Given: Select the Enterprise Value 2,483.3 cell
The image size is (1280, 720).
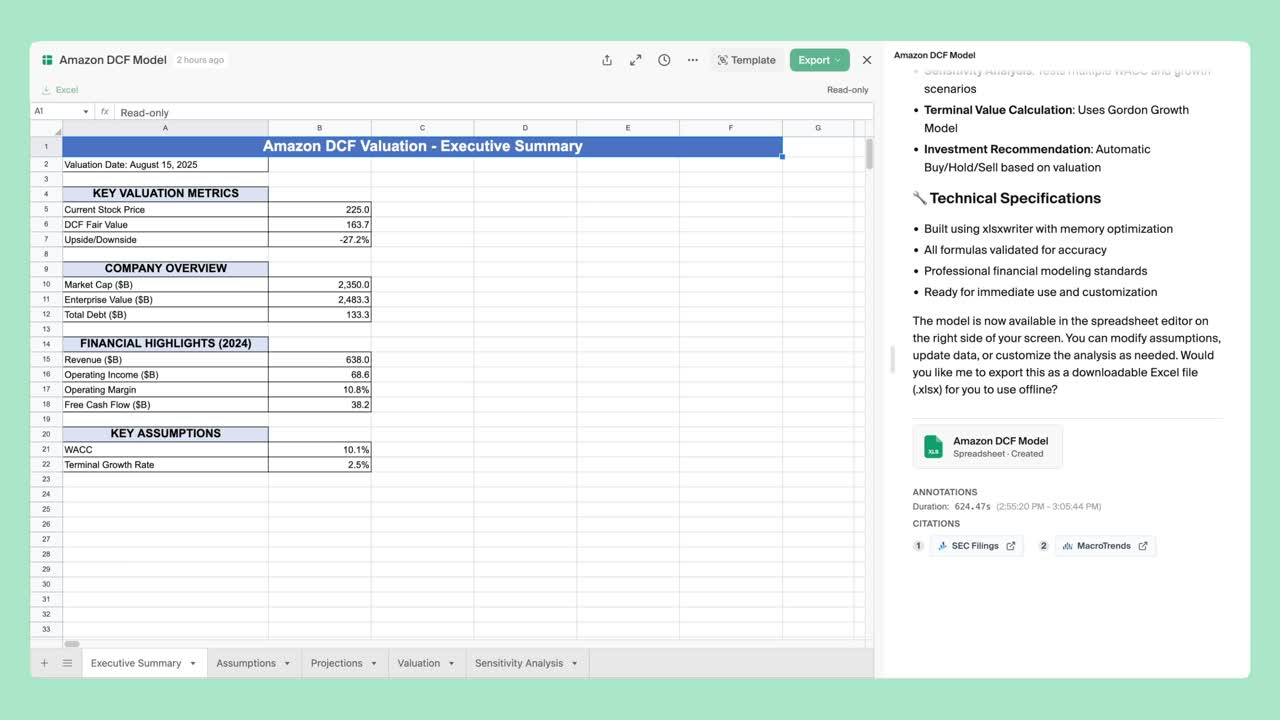Looking at the screenshot, I should [x=319, y=300].
